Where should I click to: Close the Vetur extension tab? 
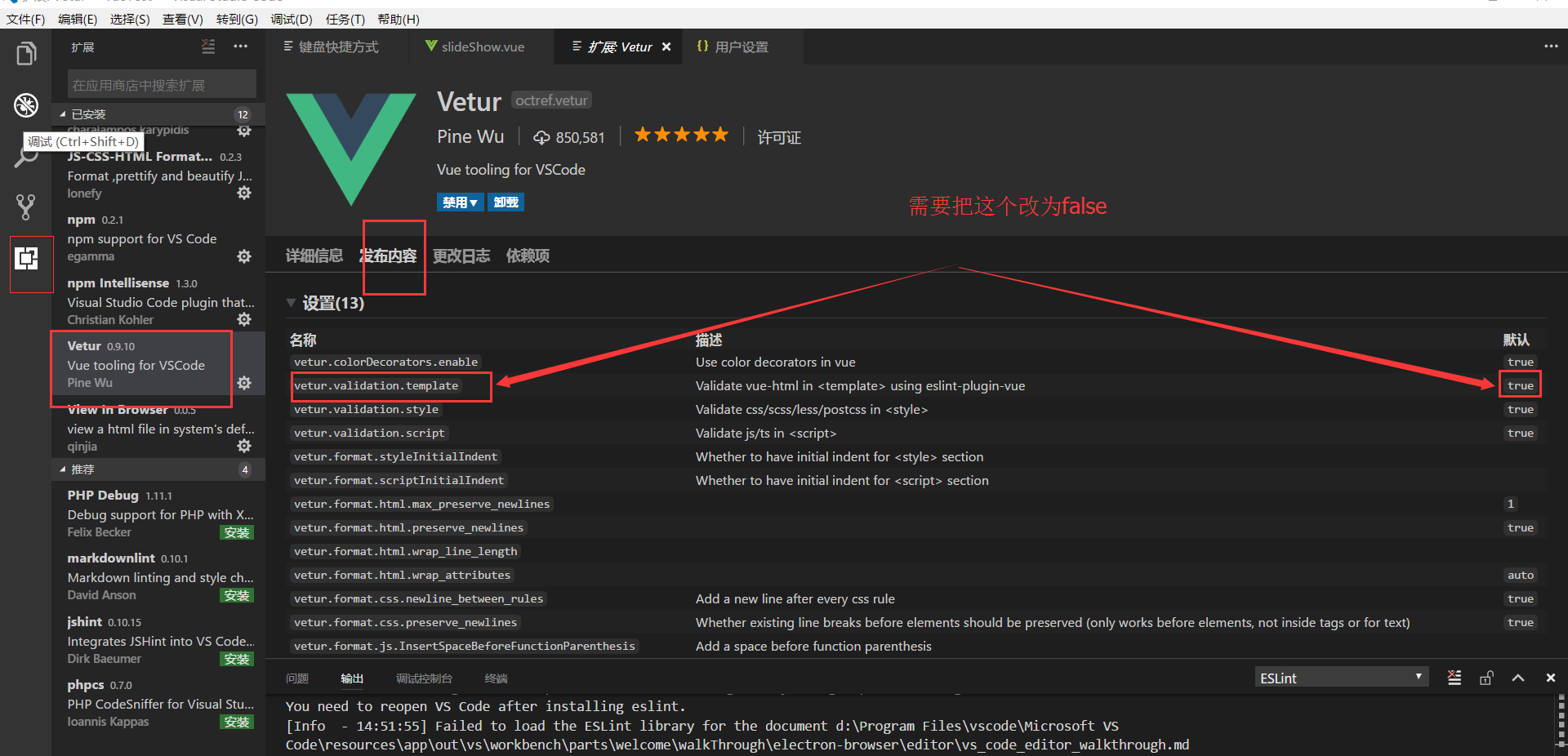tap(666, 47)
